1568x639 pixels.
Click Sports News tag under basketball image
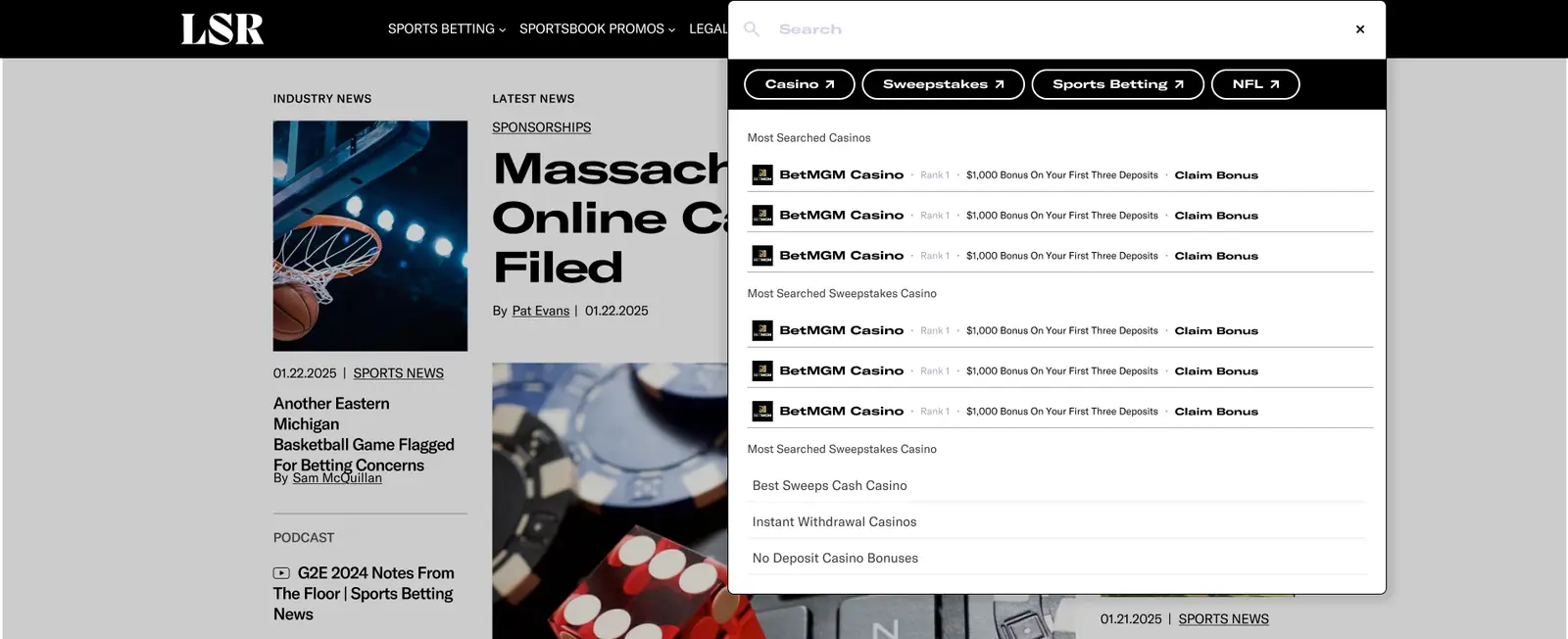coord(398,373)
